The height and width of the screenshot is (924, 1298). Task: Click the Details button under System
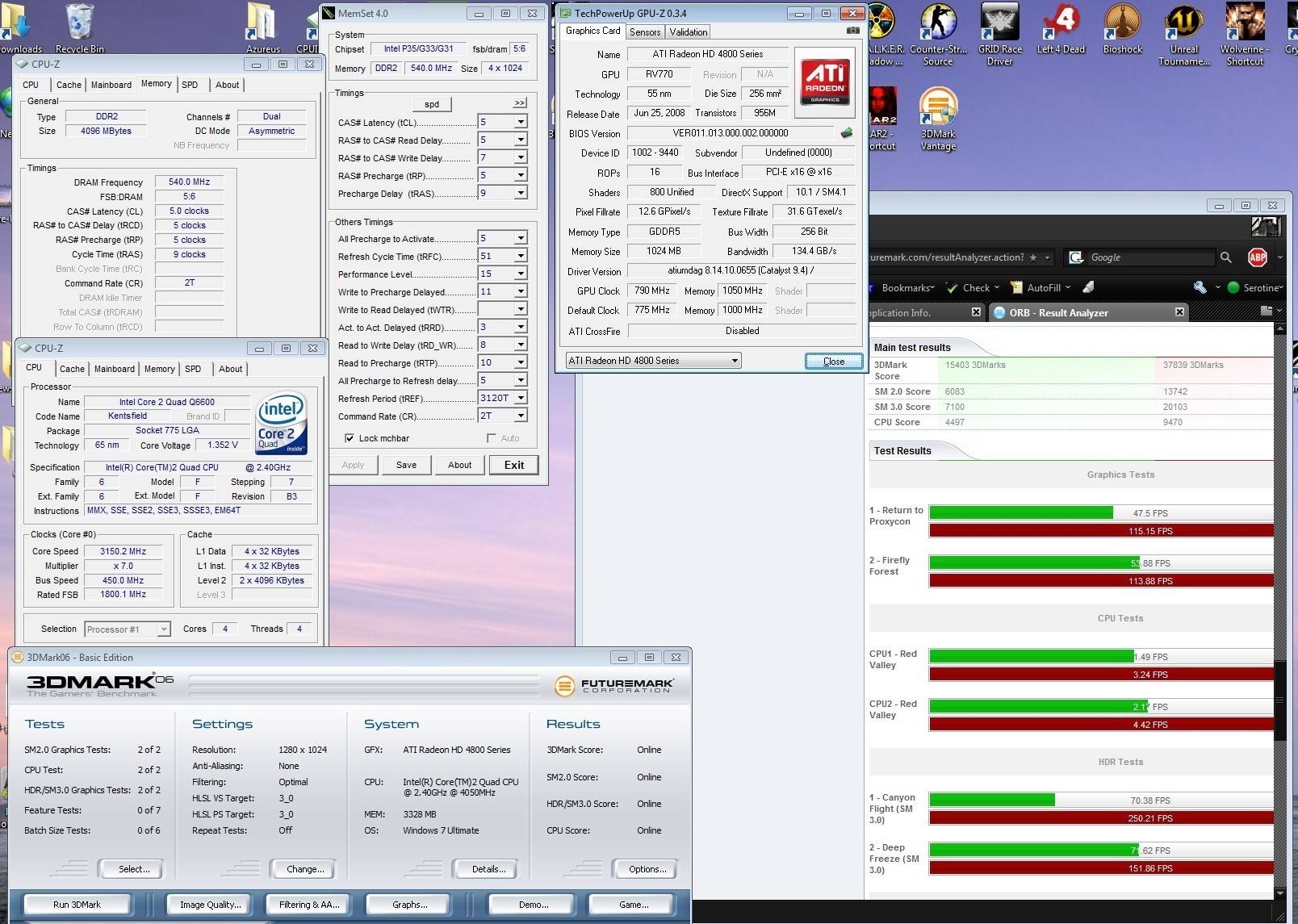tap(488, 869)
